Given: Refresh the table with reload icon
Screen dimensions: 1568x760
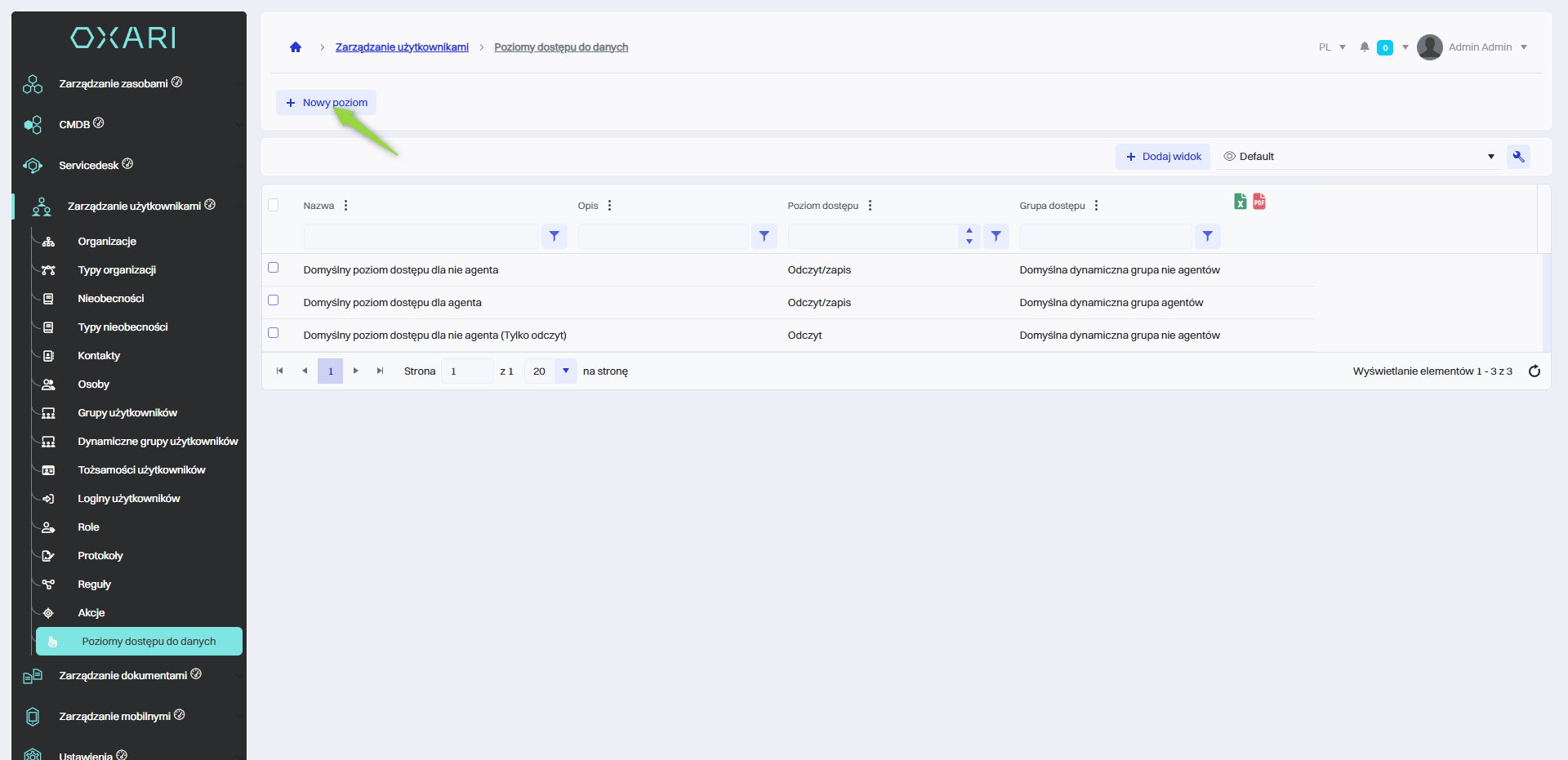Looking at the screenshot, I should pyautogui.click(x=1534, y=371).
